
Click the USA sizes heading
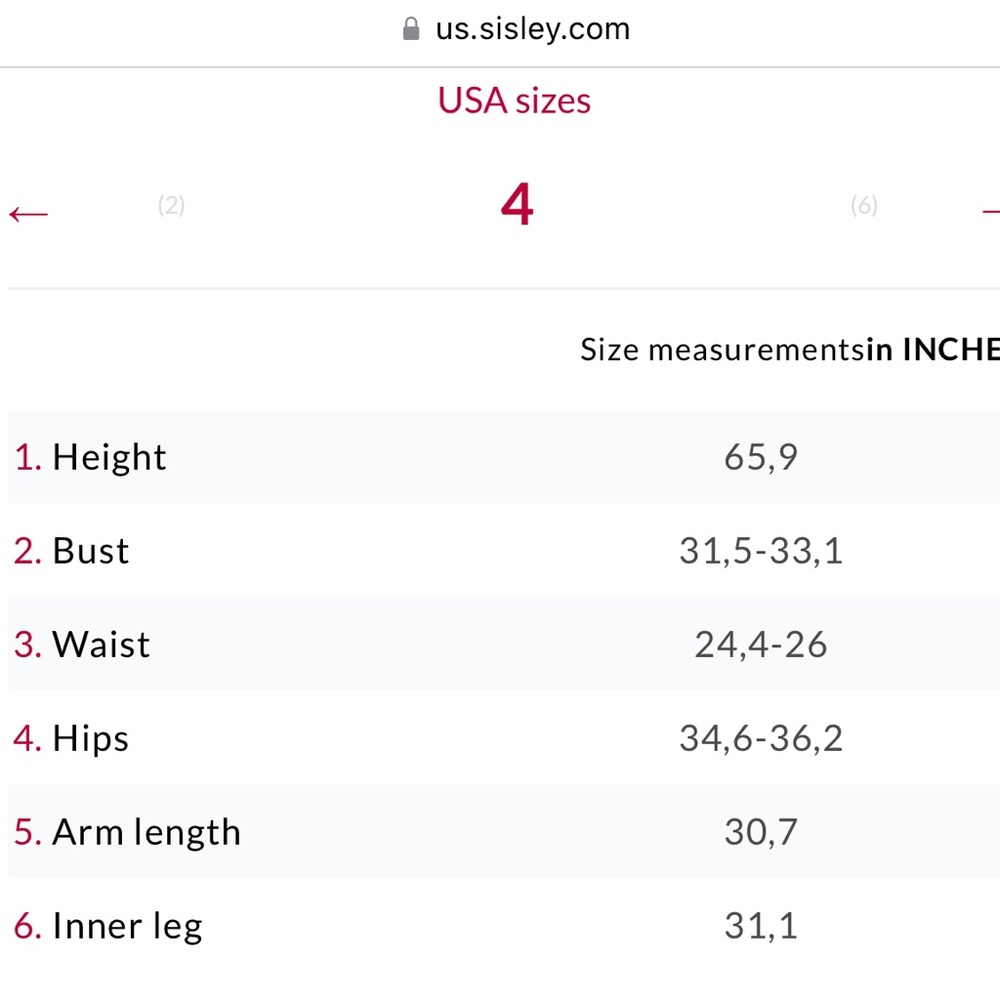(514, 101)
